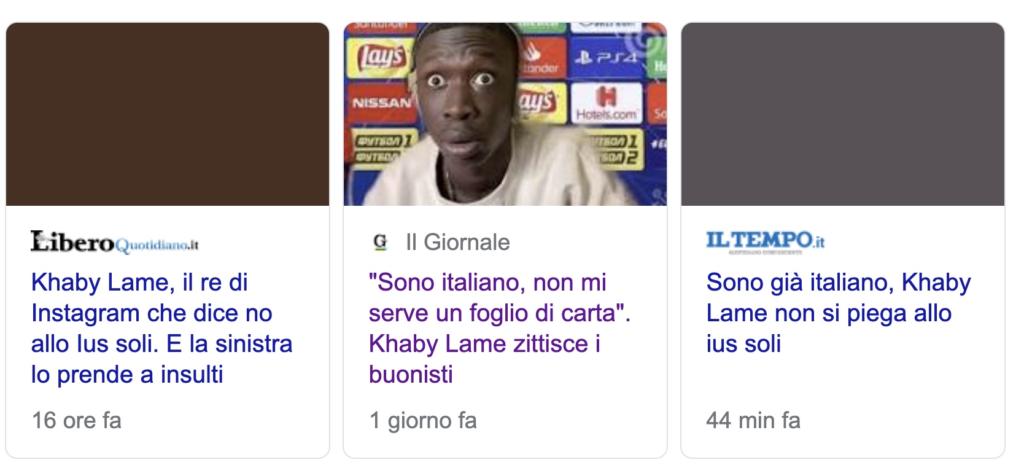Click the "1 giorno fa" timestamp
The image size is (1024, 473).
423,421
